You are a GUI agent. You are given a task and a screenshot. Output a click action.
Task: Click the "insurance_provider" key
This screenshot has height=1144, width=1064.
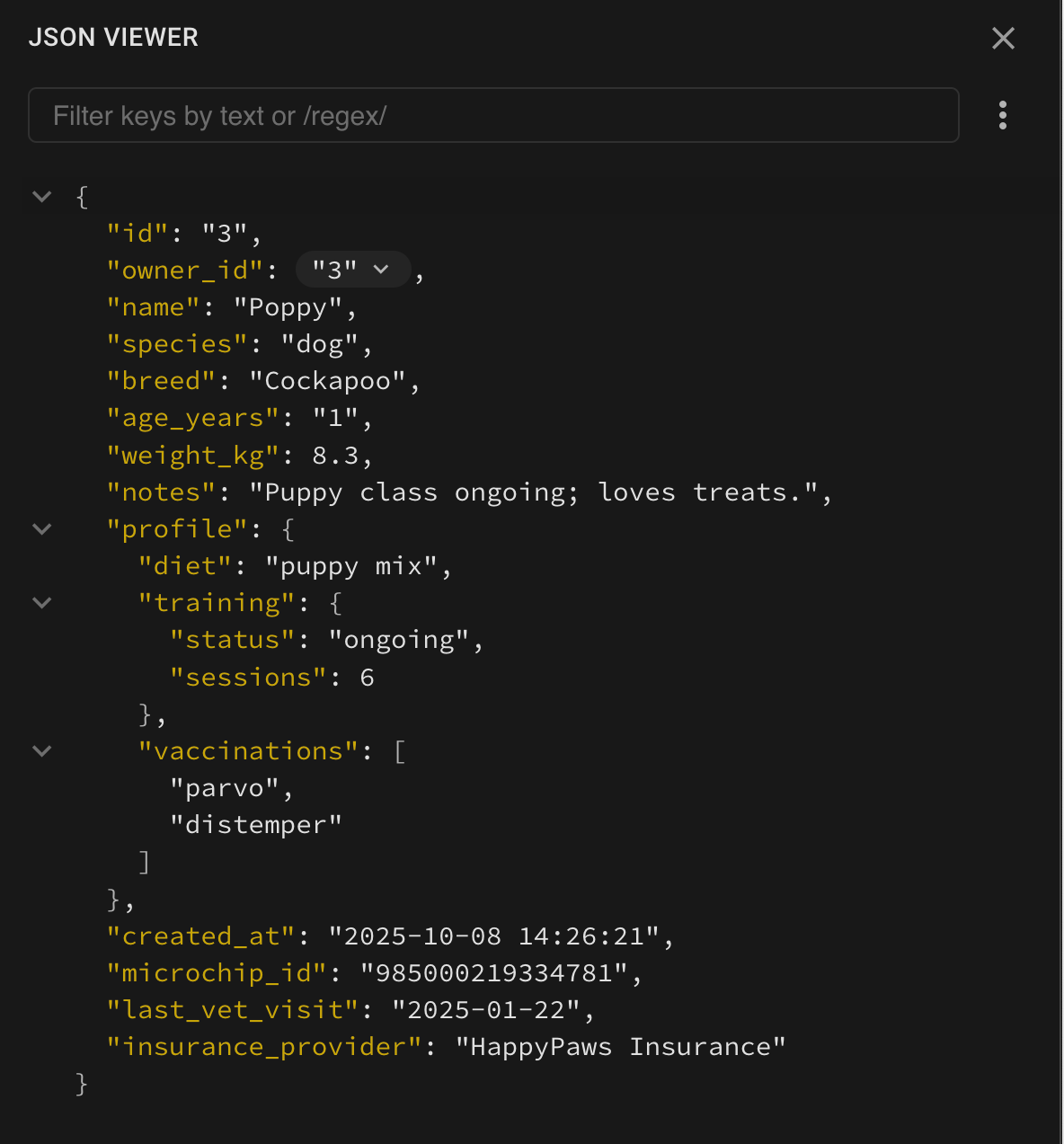[264, 1047]
